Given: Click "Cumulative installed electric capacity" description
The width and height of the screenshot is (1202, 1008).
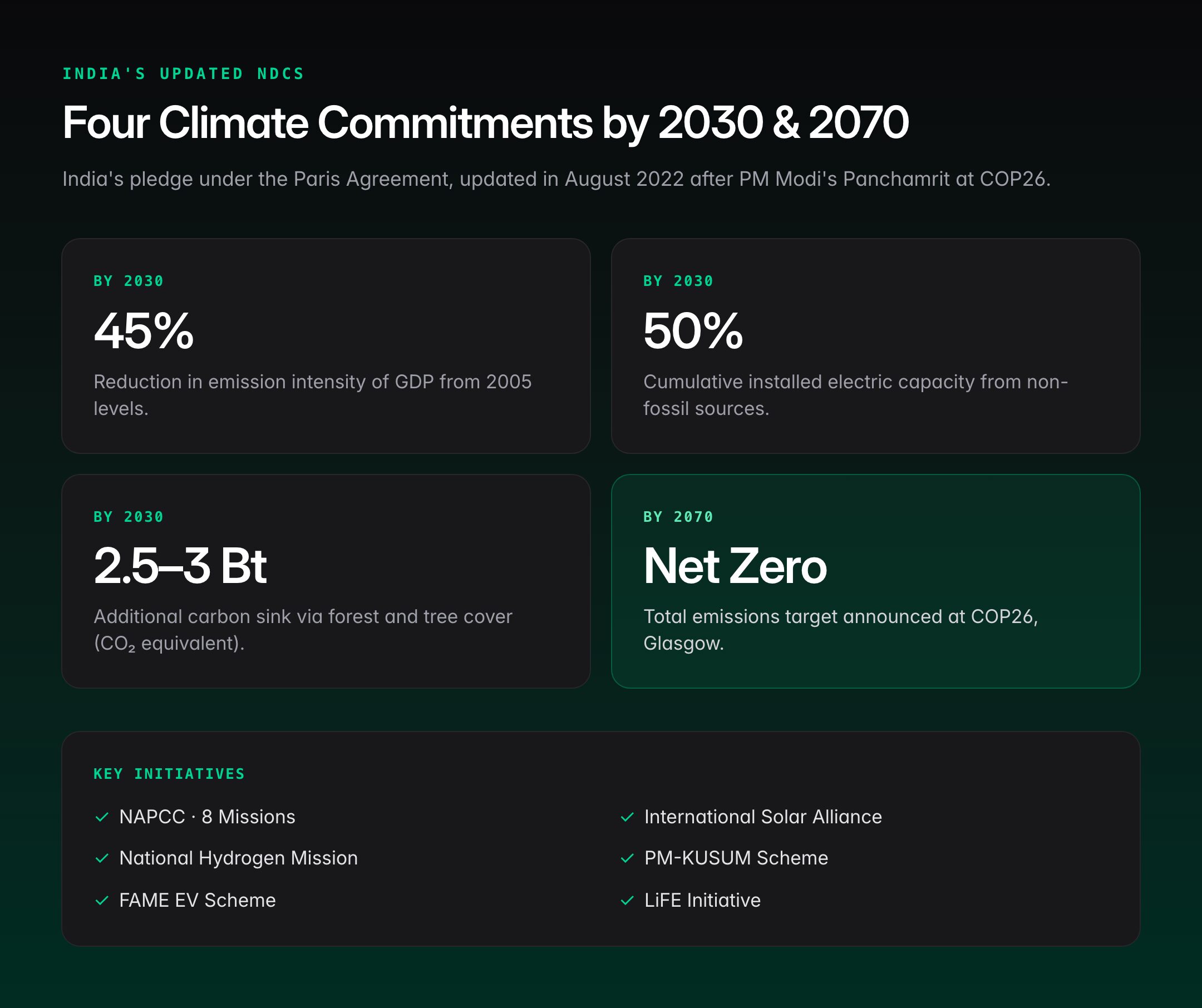Looking at the screenshot, I should [856, 396].
